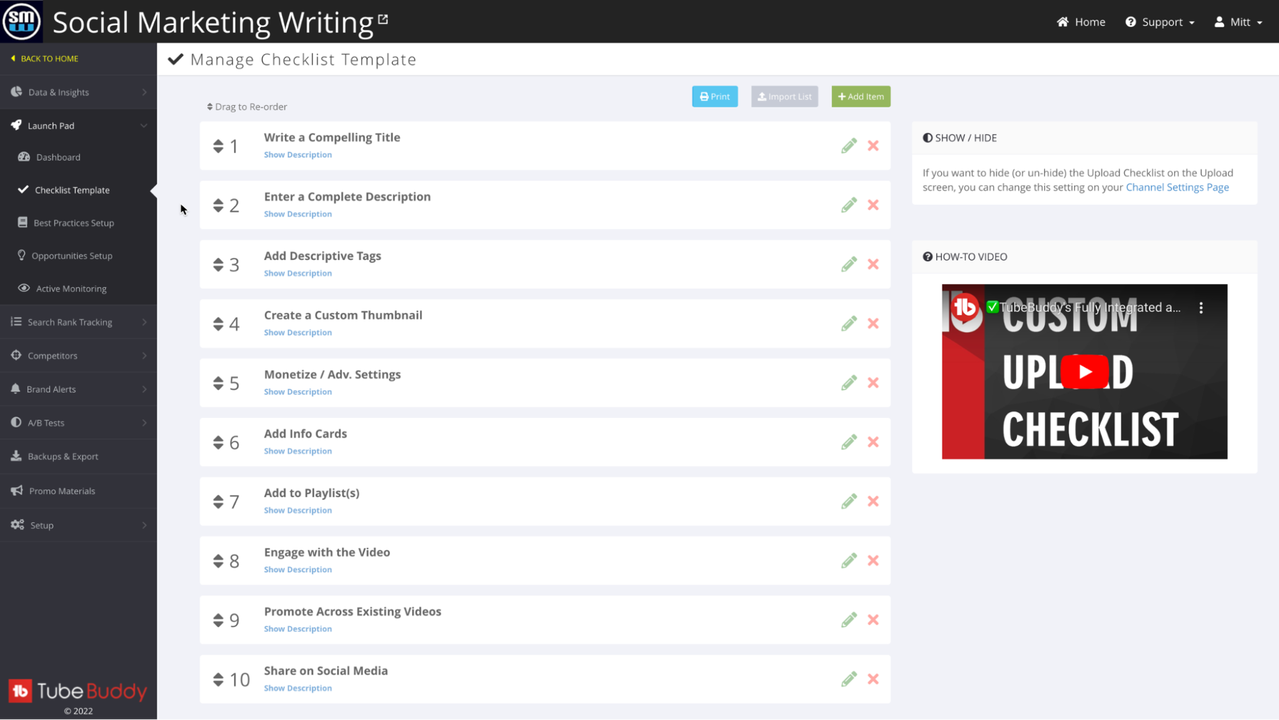
Task: Remove the Add Info Cards checklist item
Action: click(x=873, y=442)
